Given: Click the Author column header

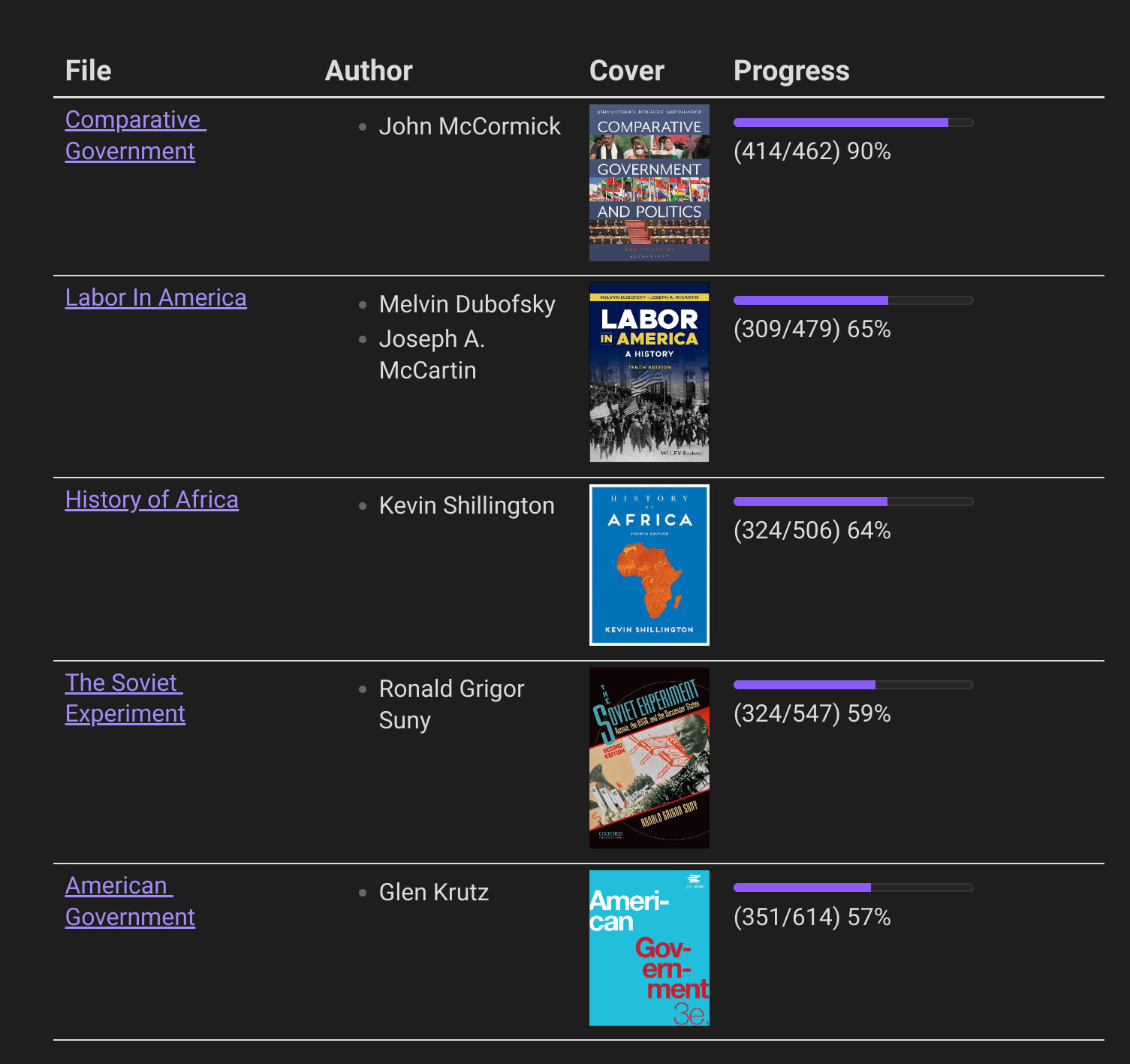Looking at the screenshot, I should 369,71.
